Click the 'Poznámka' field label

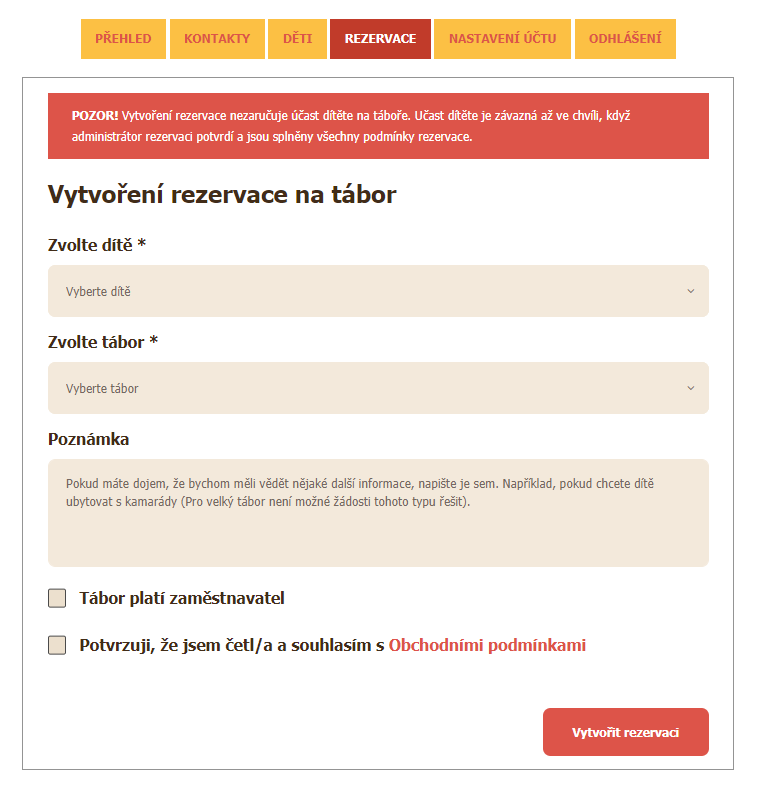click(89, 439)
